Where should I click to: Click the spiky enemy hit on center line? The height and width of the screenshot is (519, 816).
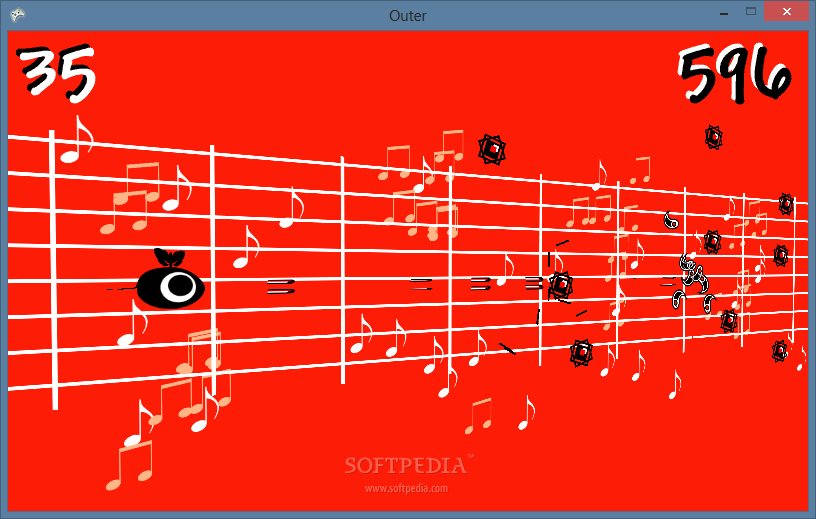tap(561, 285)
